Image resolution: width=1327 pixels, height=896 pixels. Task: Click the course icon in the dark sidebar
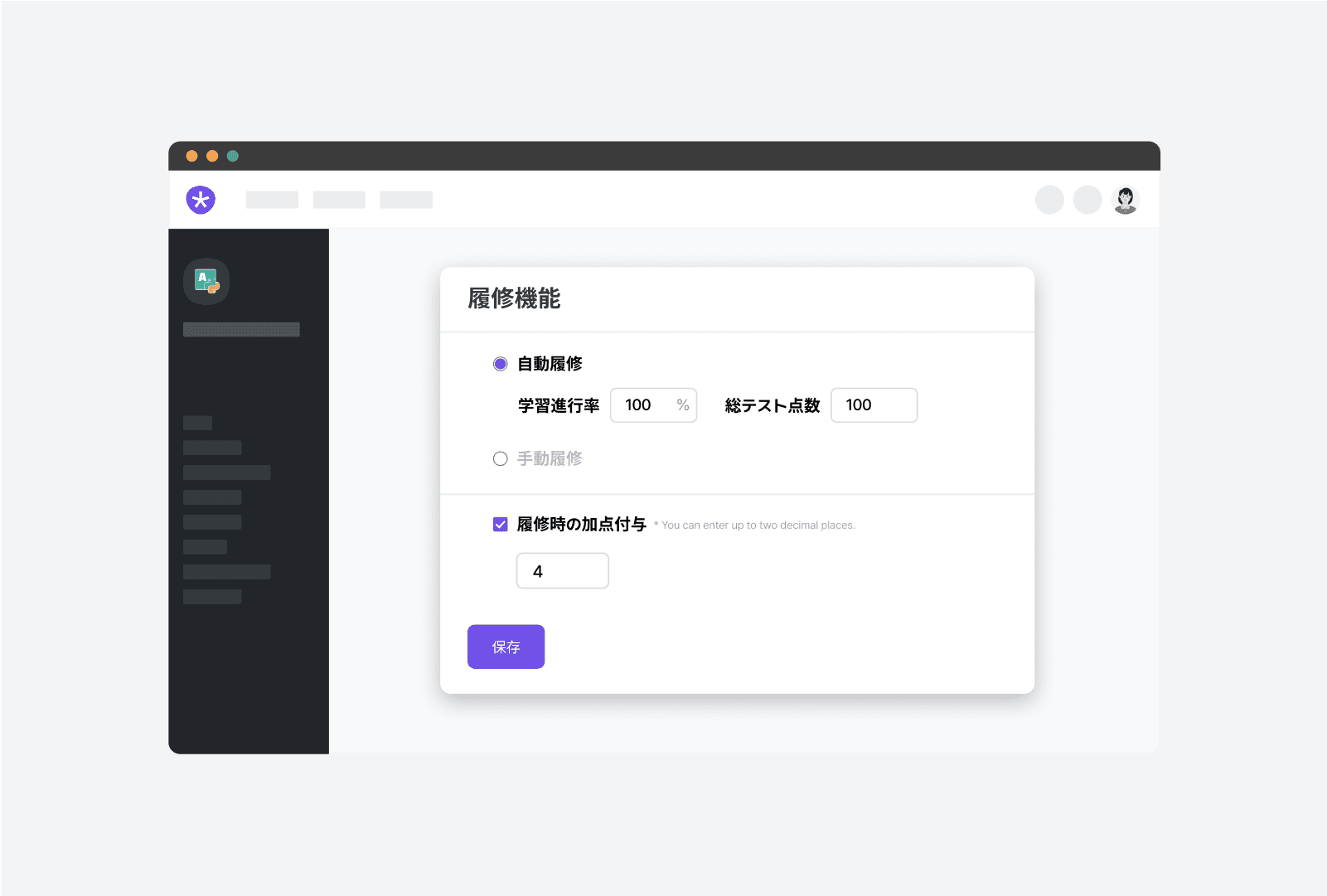[x=206, y=282]
